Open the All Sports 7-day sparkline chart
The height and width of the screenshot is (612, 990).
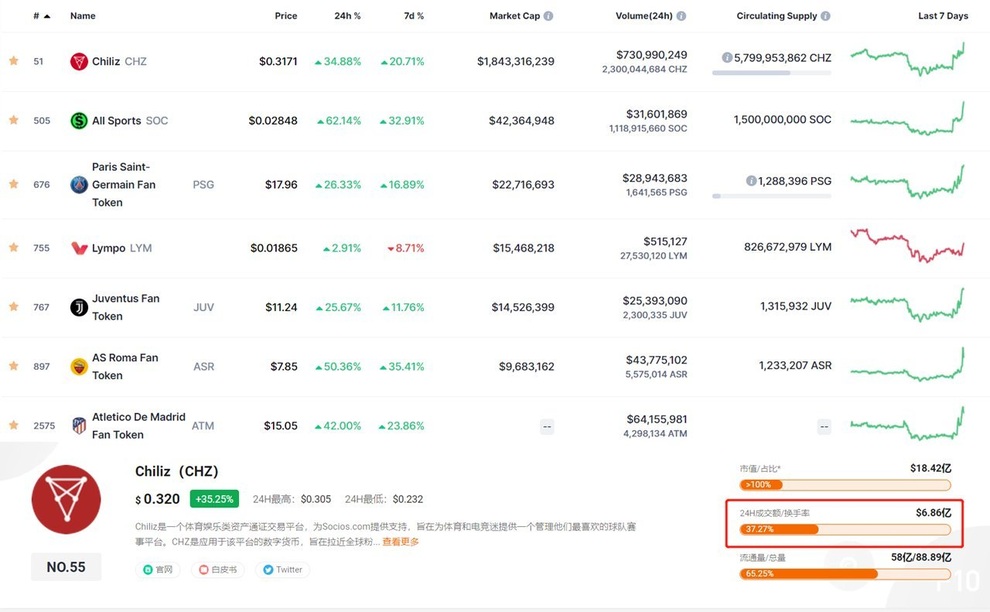click(908, 119)
